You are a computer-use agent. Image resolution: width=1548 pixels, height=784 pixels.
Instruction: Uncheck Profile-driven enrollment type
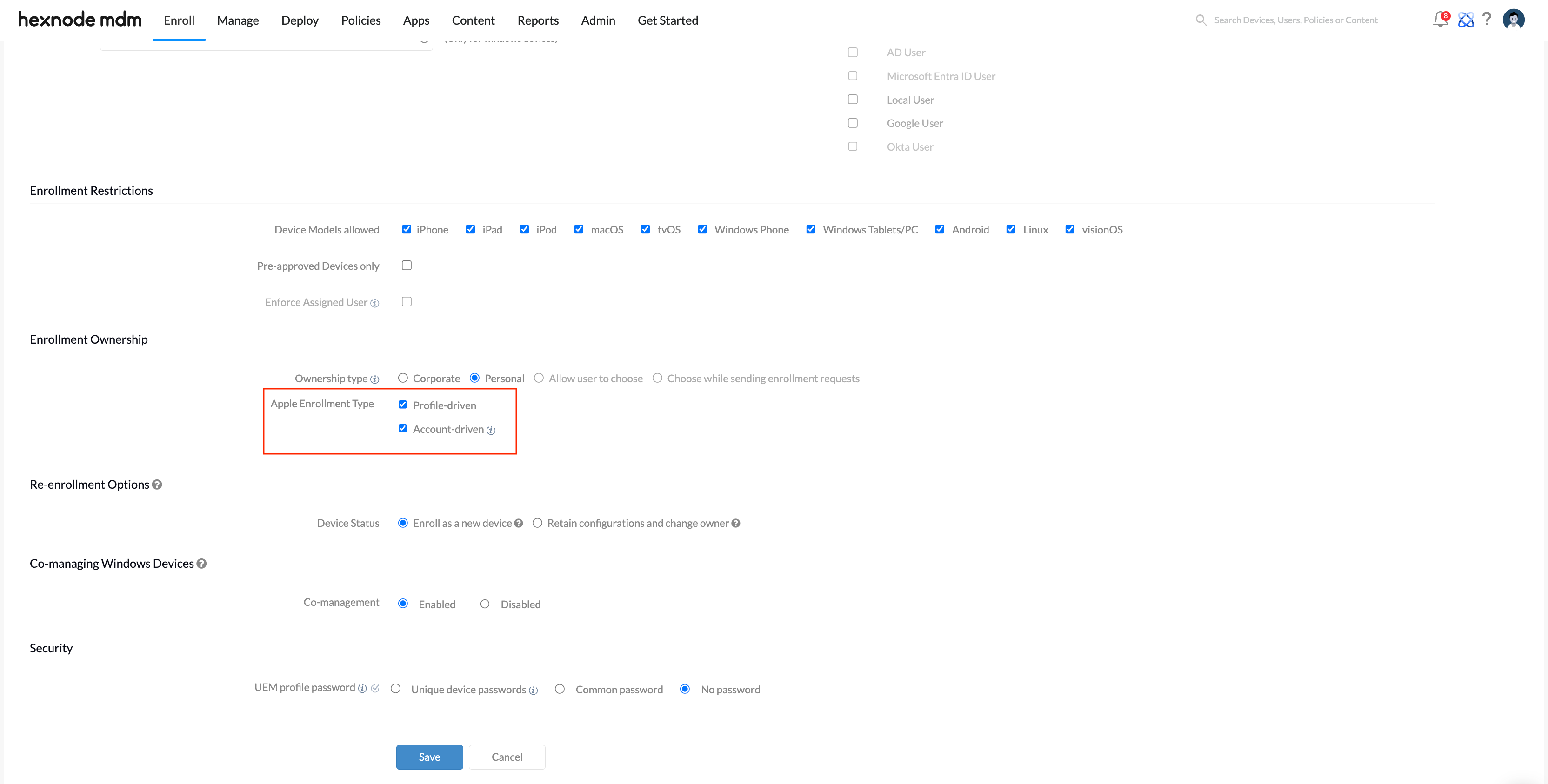[403, 404]
